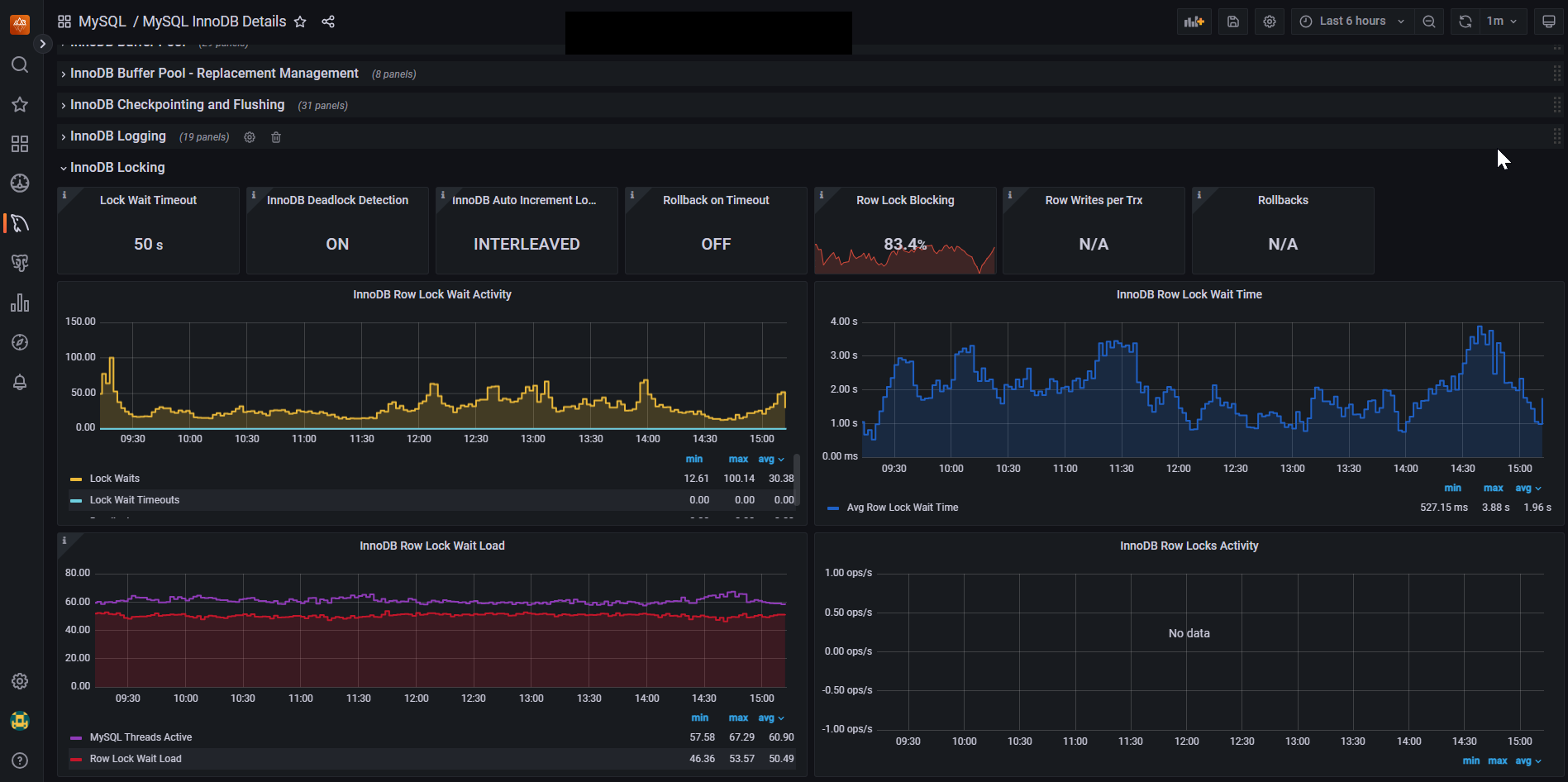Open Configuration gear in the sidebar
The width and height of the screenshot is (1568, 782).
(x=20, y=681)
